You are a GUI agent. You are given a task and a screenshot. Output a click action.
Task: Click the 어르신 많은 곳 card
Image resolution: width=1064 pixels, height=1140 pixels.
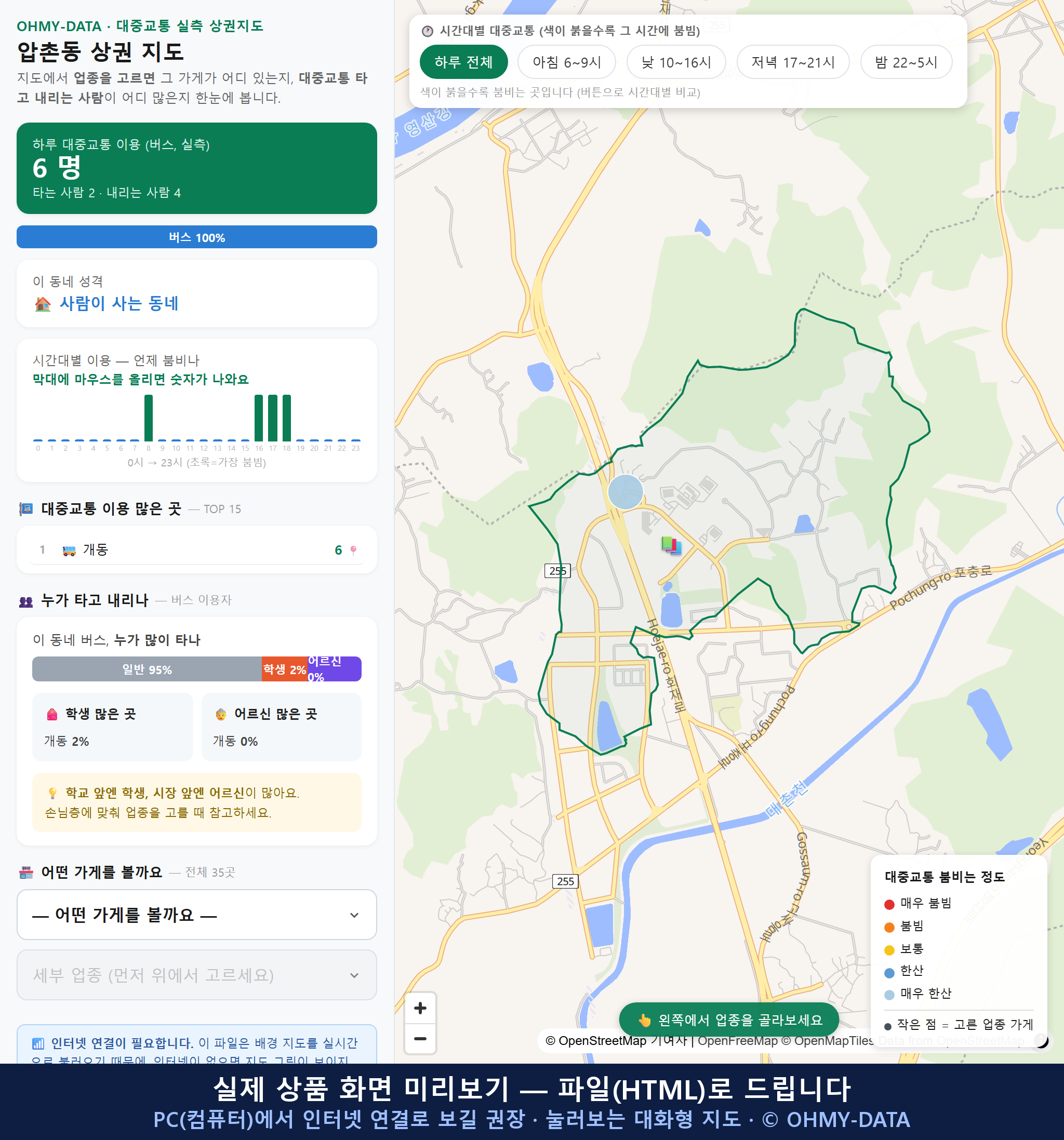pos(282,727)
